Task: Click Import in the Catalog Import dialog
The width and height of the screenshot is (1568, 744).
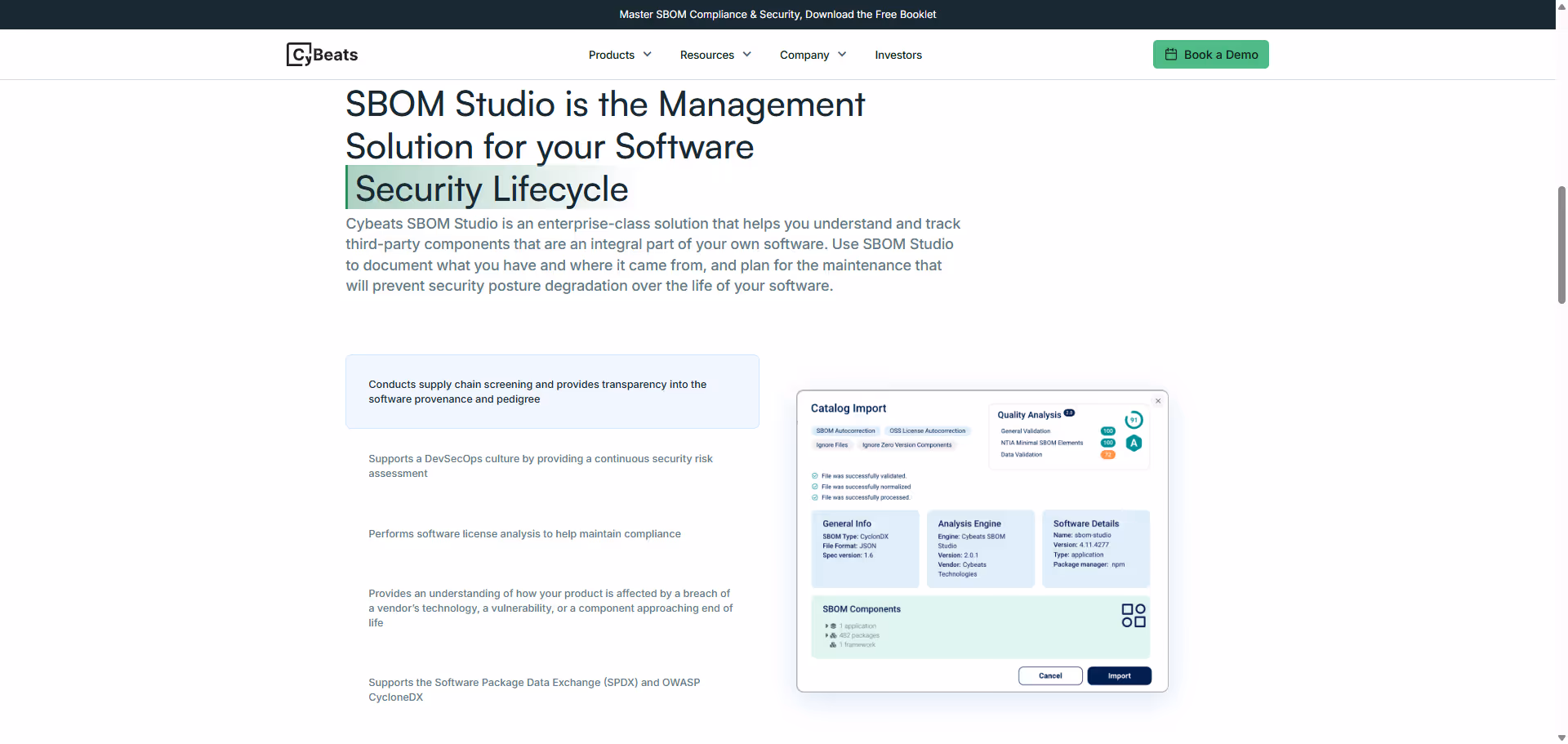Action: pos(1119,675)
